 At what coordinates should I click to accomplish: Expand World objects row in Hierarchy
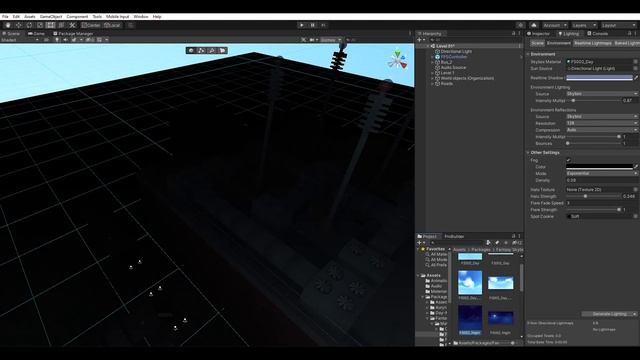[x=432, y=78]
